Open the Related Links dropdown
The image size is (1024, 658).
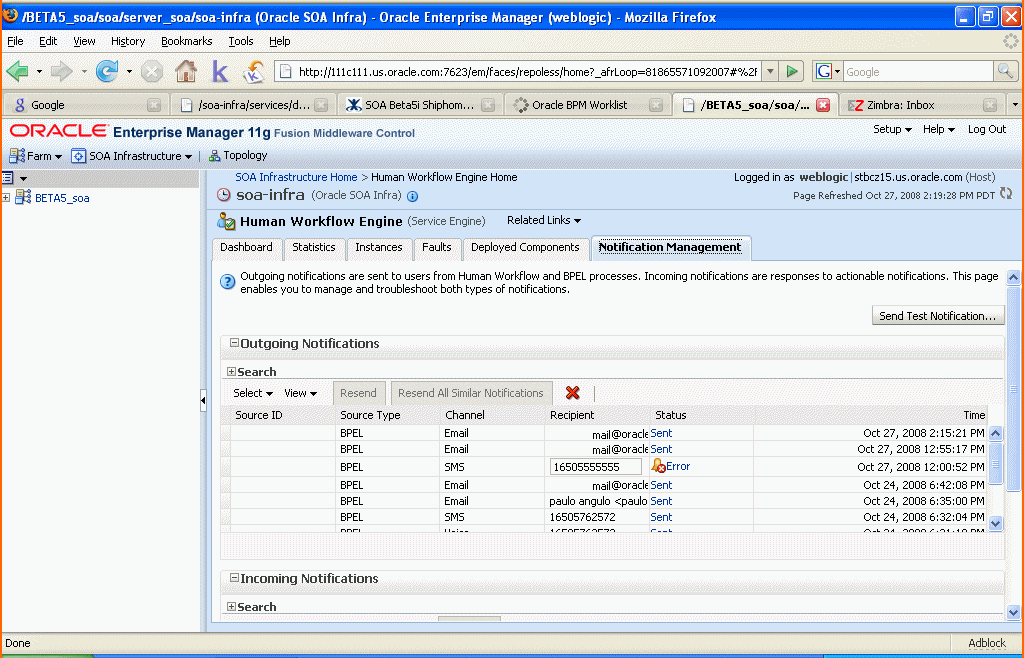point(544,221)
